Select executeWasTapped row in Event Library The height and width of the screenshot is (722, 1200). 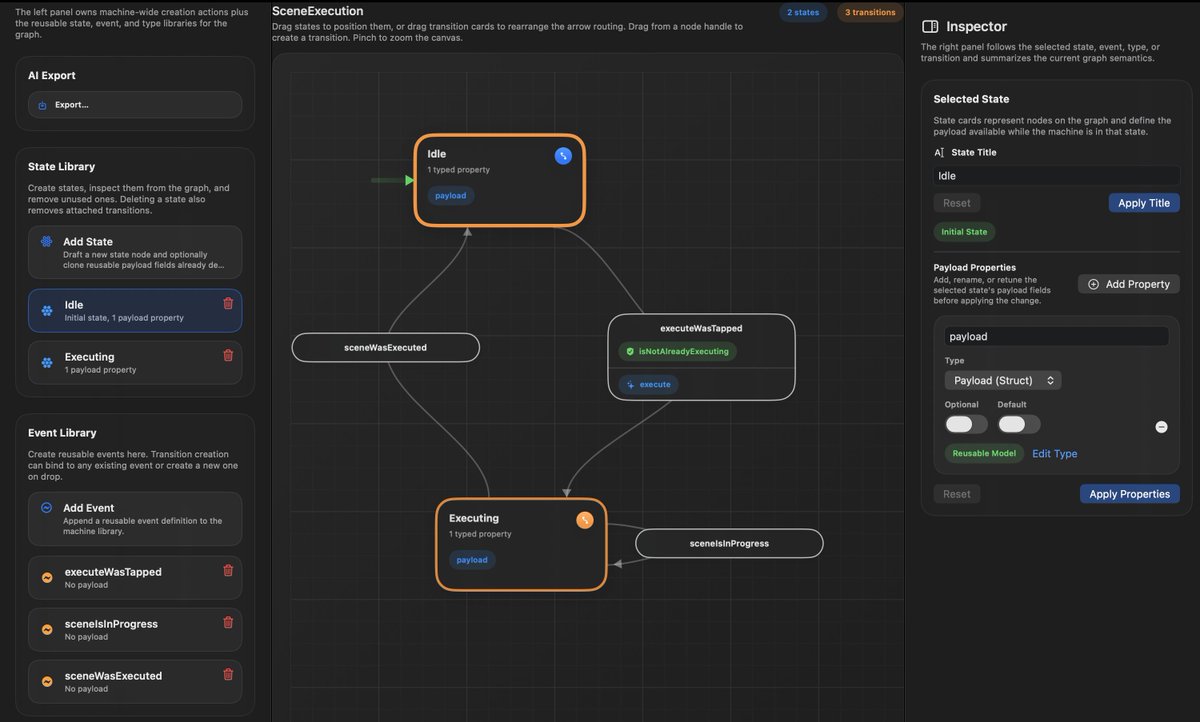[x=135, y=578]
